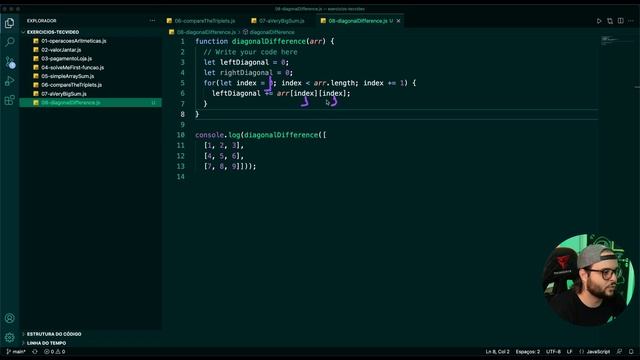Open the Run and Debug view icon
640x360 pixels.
10,81
